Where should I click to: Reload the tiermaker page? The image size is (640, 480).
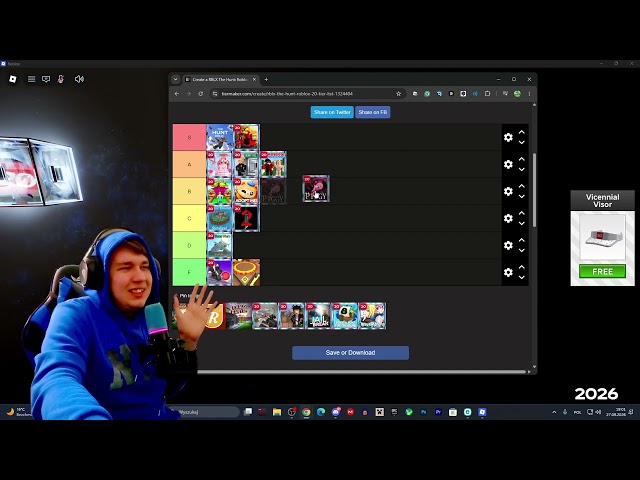click(x=201, y=94)
